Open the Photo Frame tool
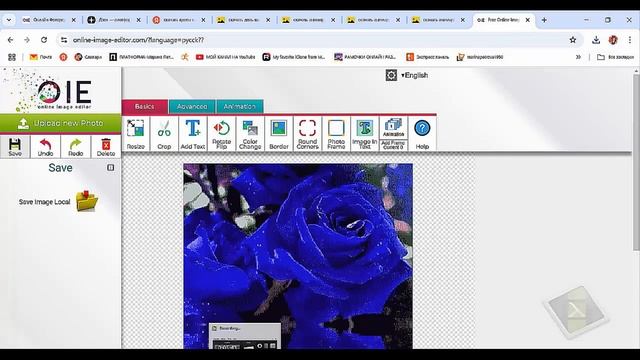 336,134
